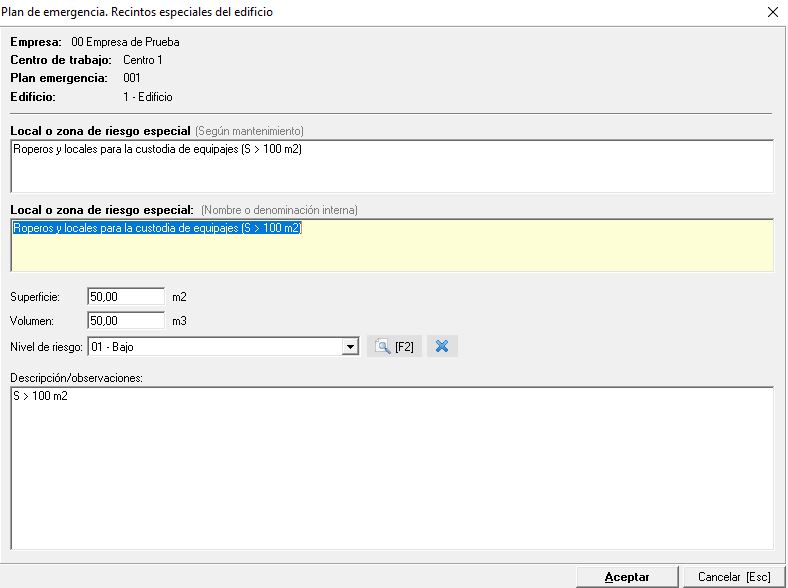The width and height of the screenshot is (788, 588).
Task: Click the 'Descripción/observaciones:' label
Action: (x=77, y=378)
